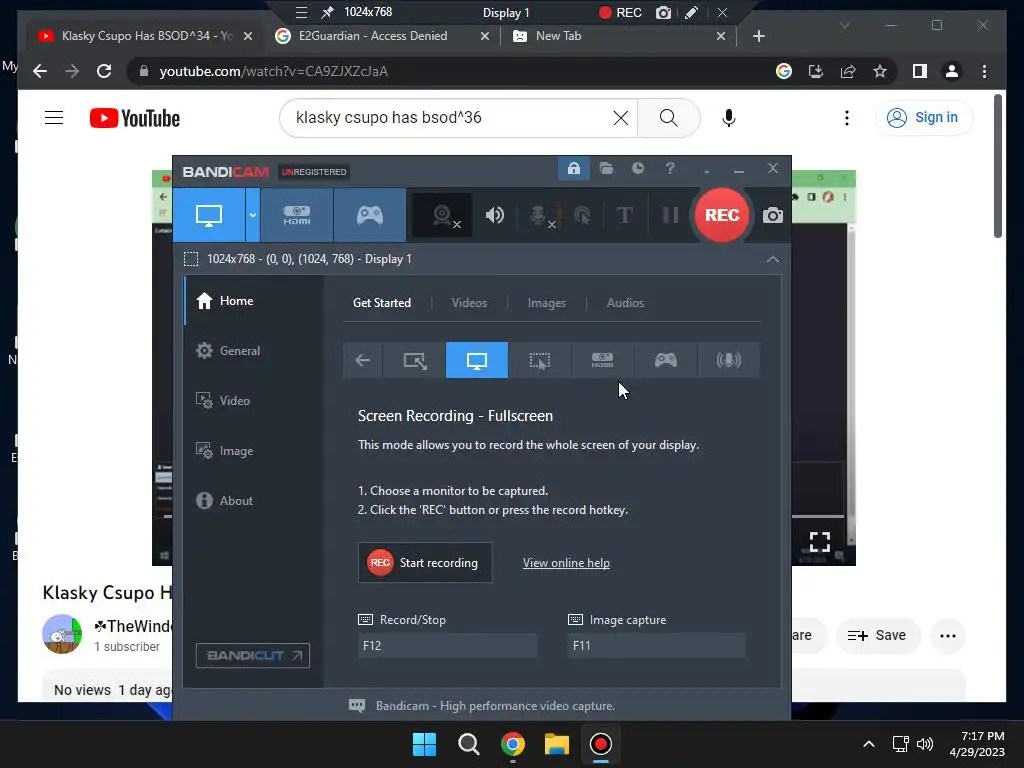1024x768 pixels.
Task: Click the YouTube logo
Action: pyautogui.click(x=135, y=118)
